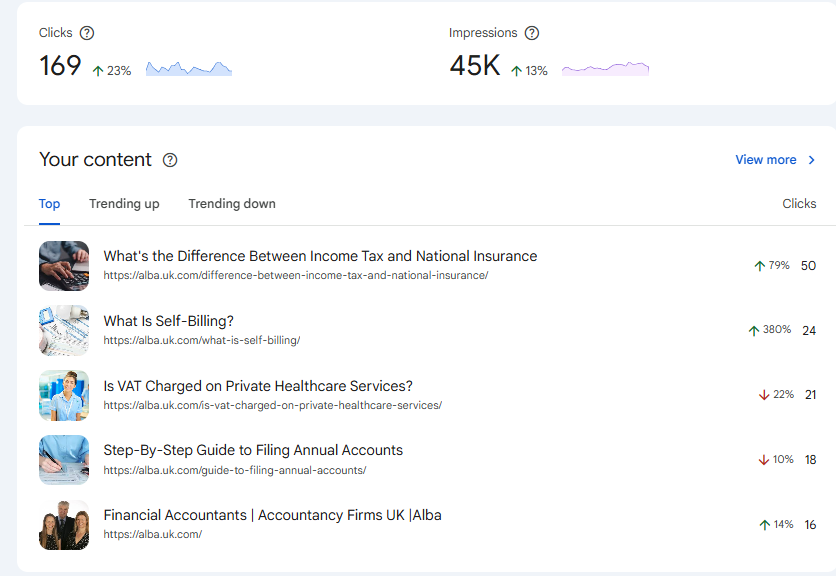Open the Income Tax and National Insurance article
The width and height of the screenshot is (836, 576).
pos(320,256)
